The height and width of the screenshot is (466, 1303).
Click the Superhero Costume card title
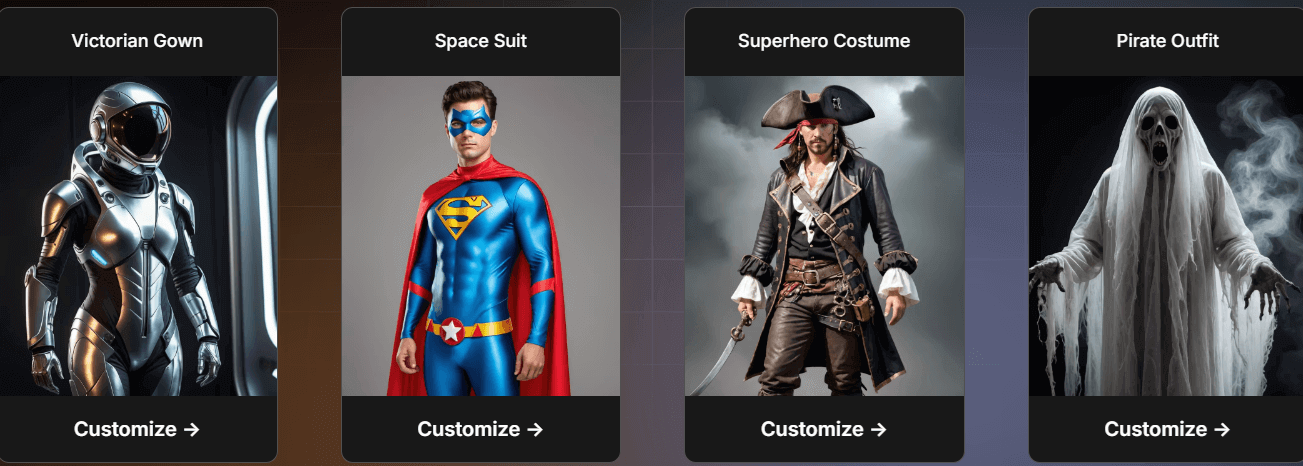click(824, 41)
